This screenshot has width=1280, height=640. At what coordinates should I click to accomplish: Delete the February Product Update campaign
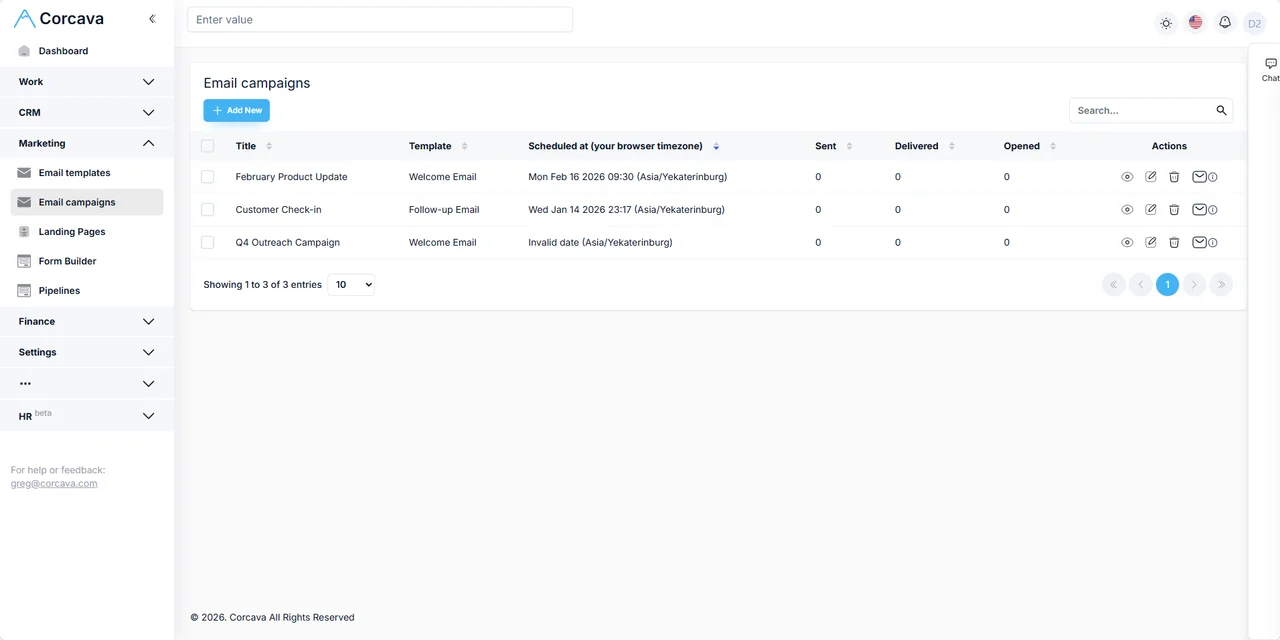tap(1174, 177)
